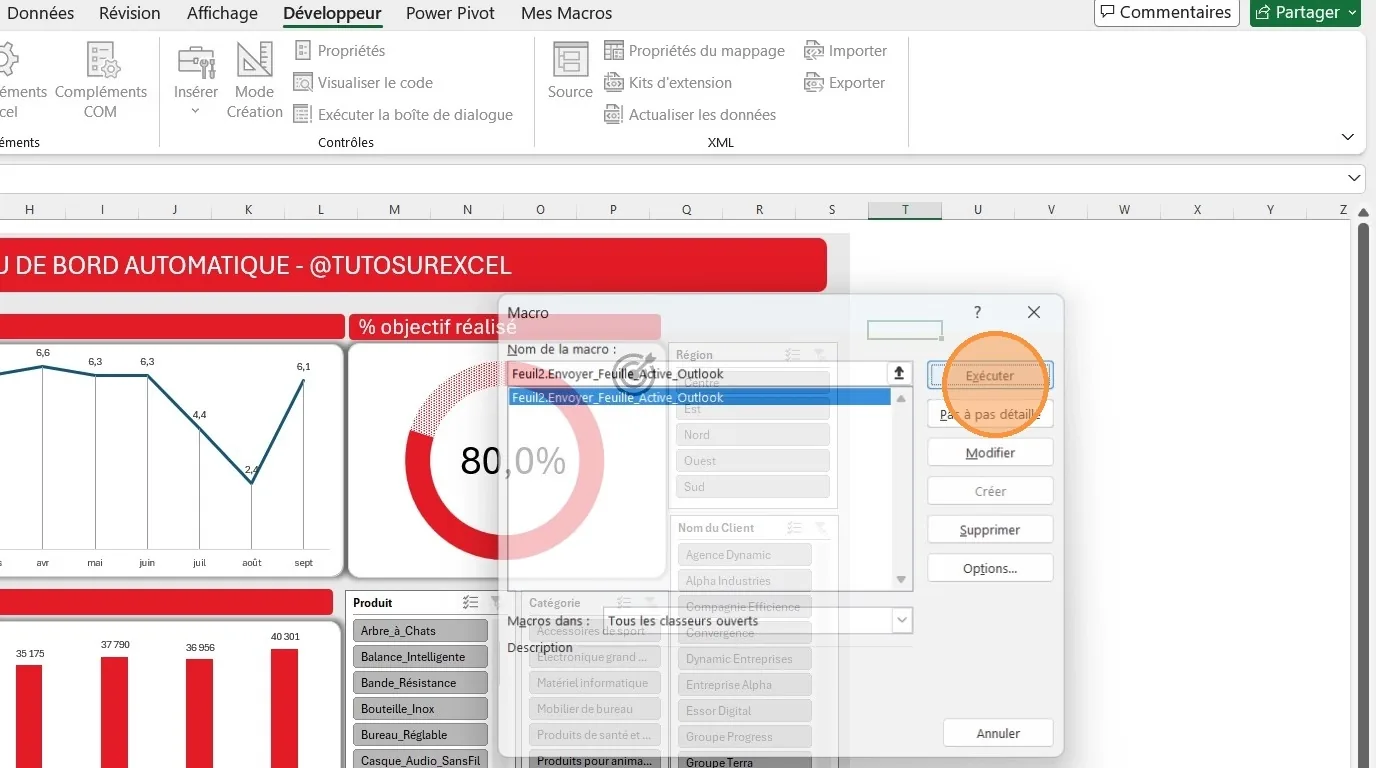Select Bouteille_Inox in Produit slicer
1376x768 pixels.
point(420,709)
